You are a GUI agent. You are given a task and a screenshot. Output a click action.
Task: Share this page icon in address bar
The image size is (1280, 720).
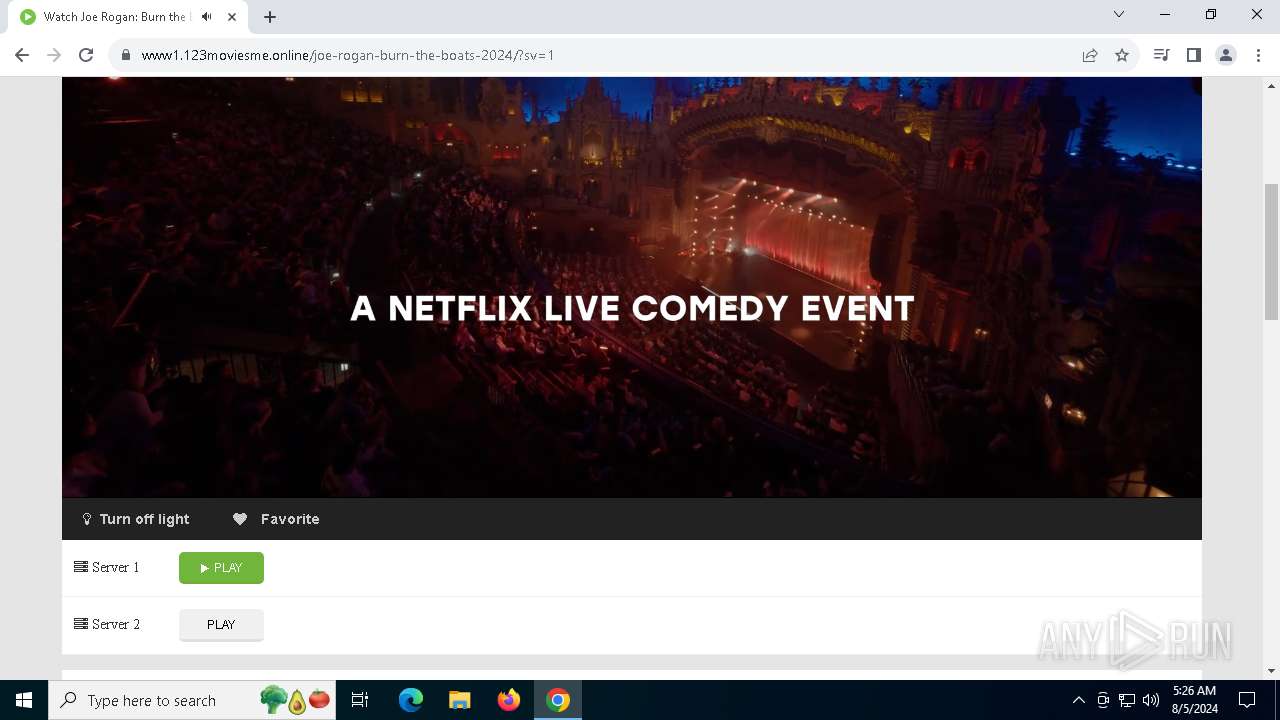(x=1090, y=55)
